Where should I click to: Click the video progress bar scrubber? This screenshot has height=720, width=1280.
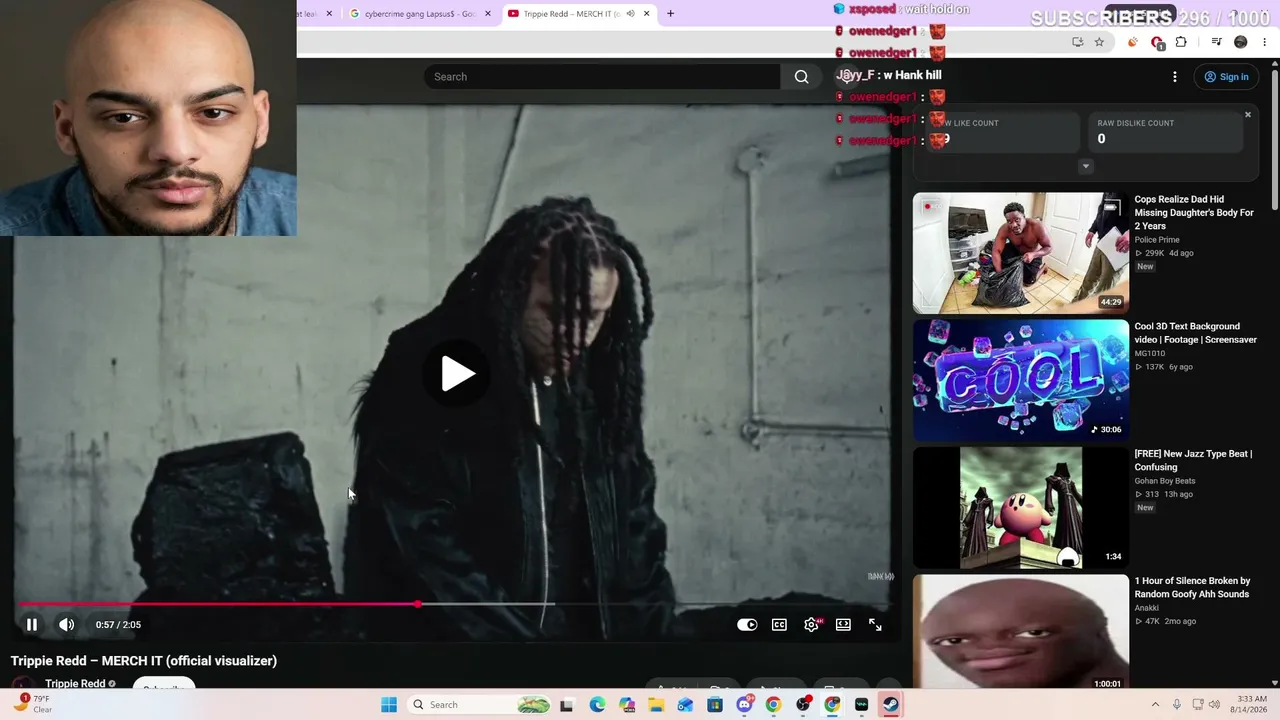coord(417,604)
